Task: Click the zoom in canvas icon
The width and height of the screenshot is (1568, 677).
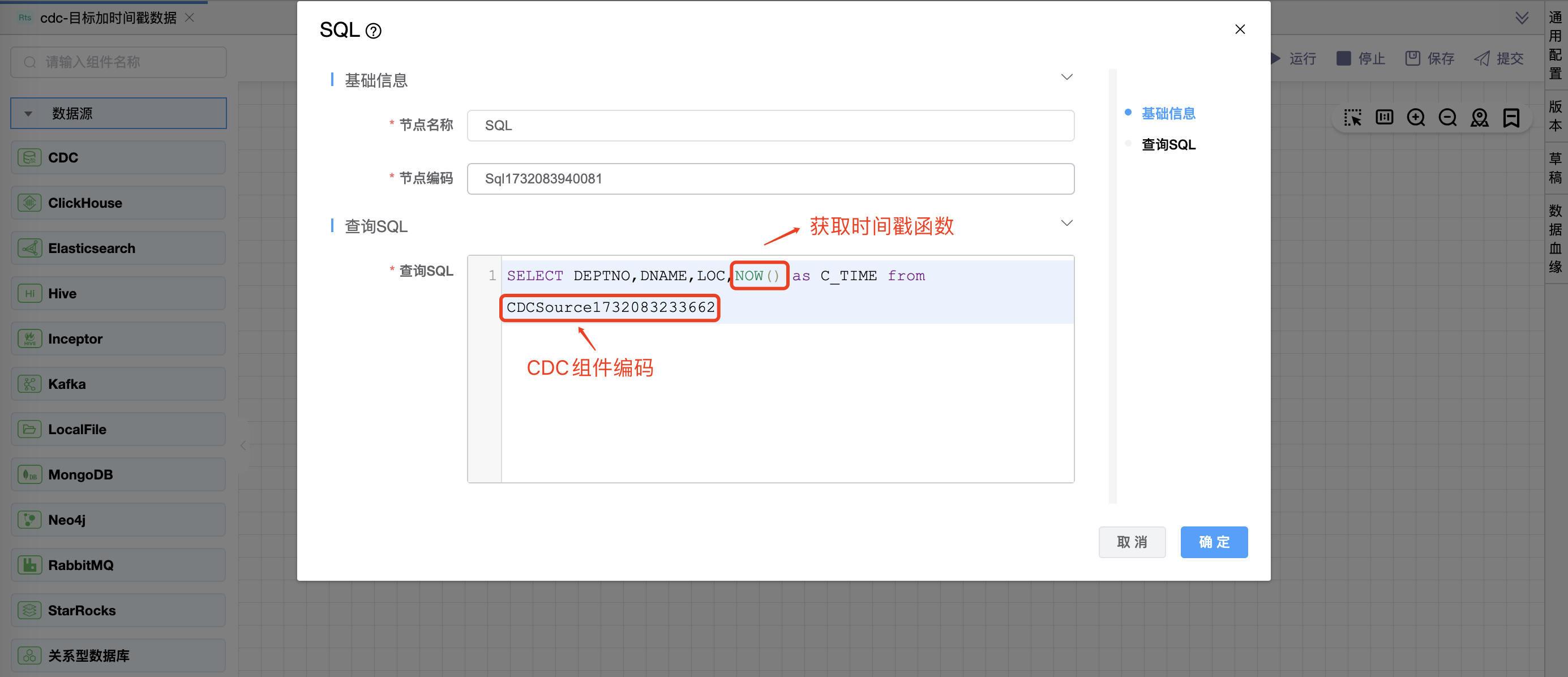Action: coord(1415,118)
